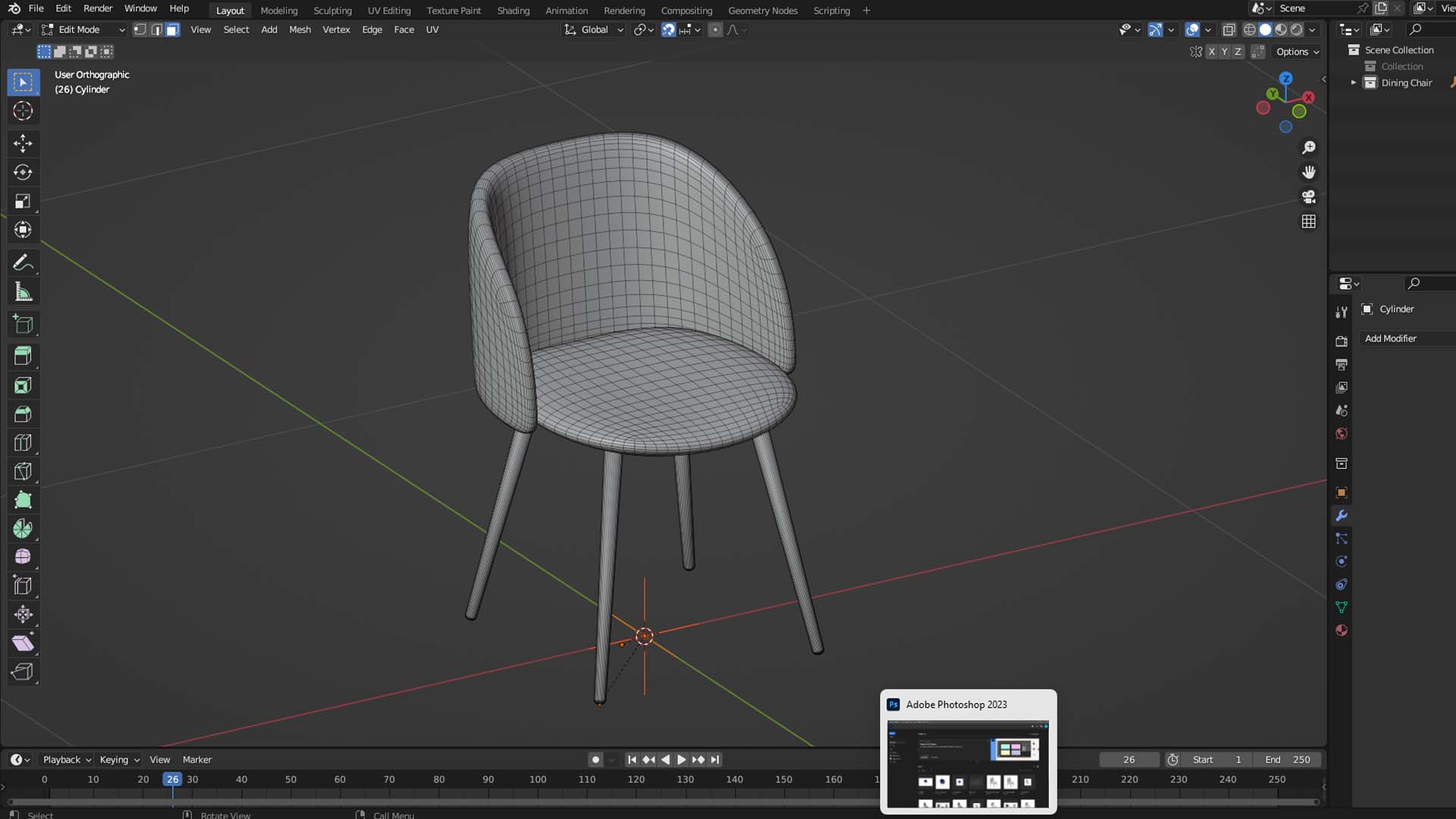The image size is (1456, 819).
Task: Toggle camera view gizmo button
Action: coord(1309,197)
